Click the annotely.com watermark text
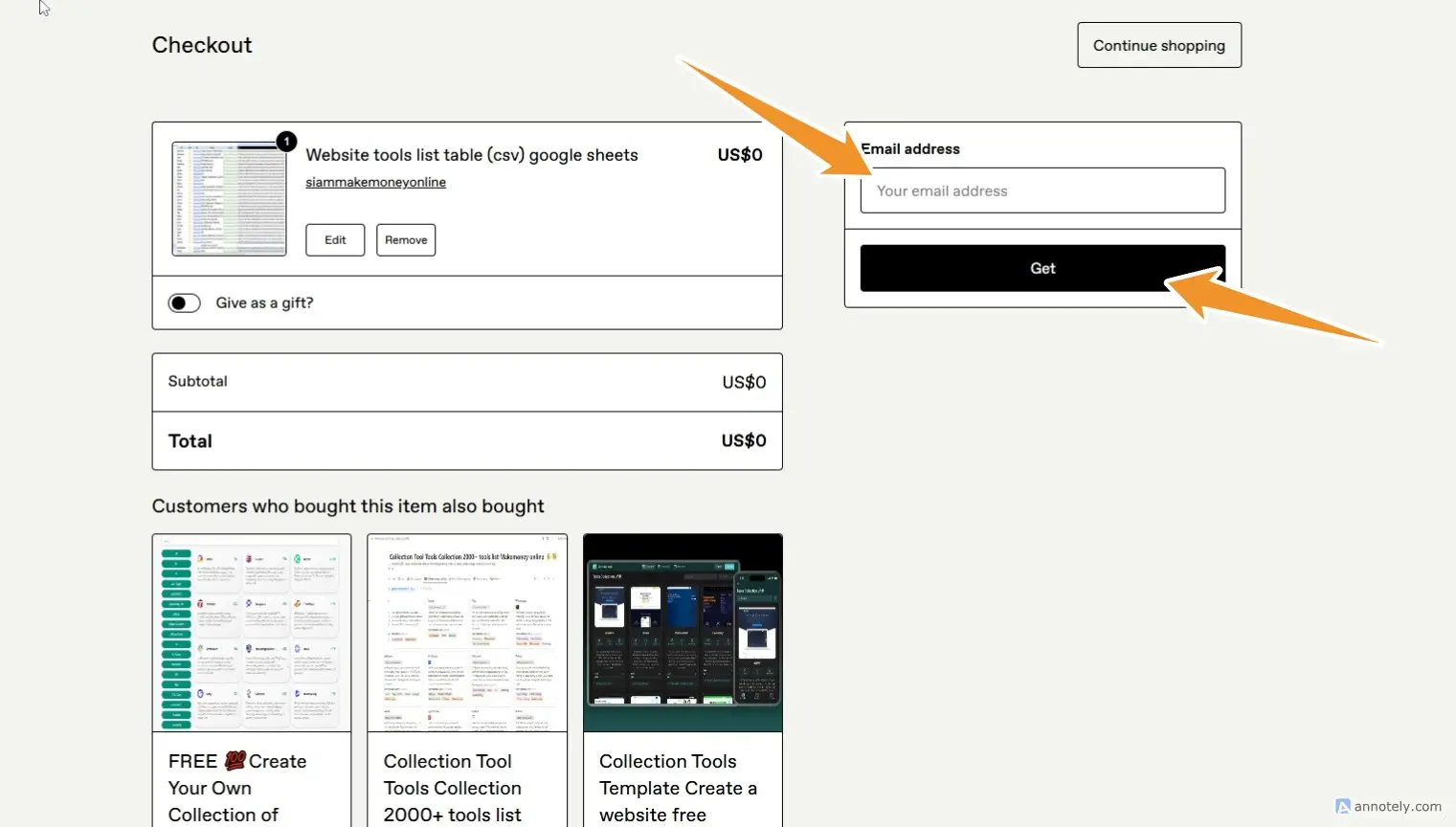 pyautogui.click(x=1398, y=807)
